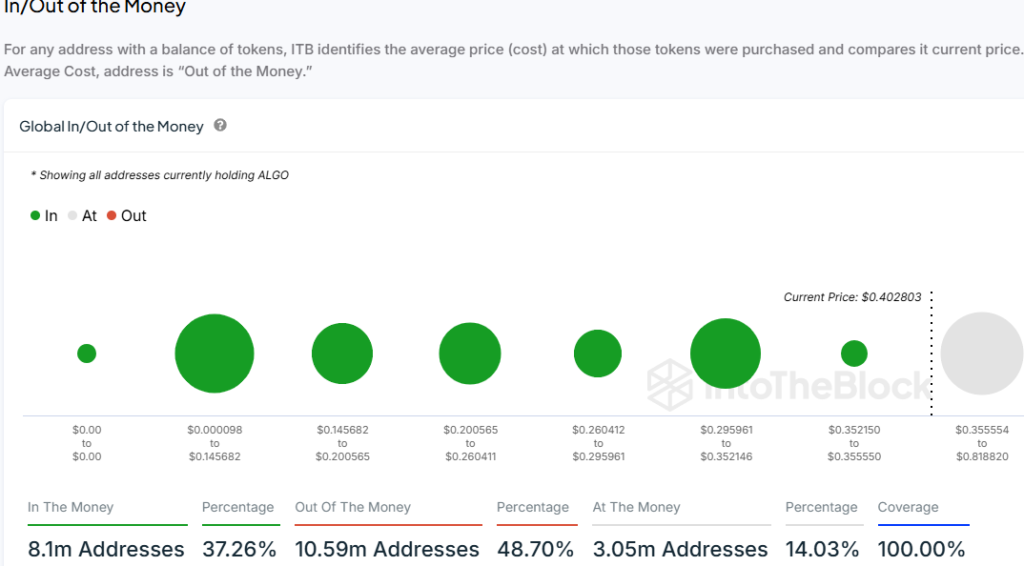This screenshot has height=566, width=1024.
Task: Select small bubble for $0.352150 to $0.355550
Action: pos(854,353)
